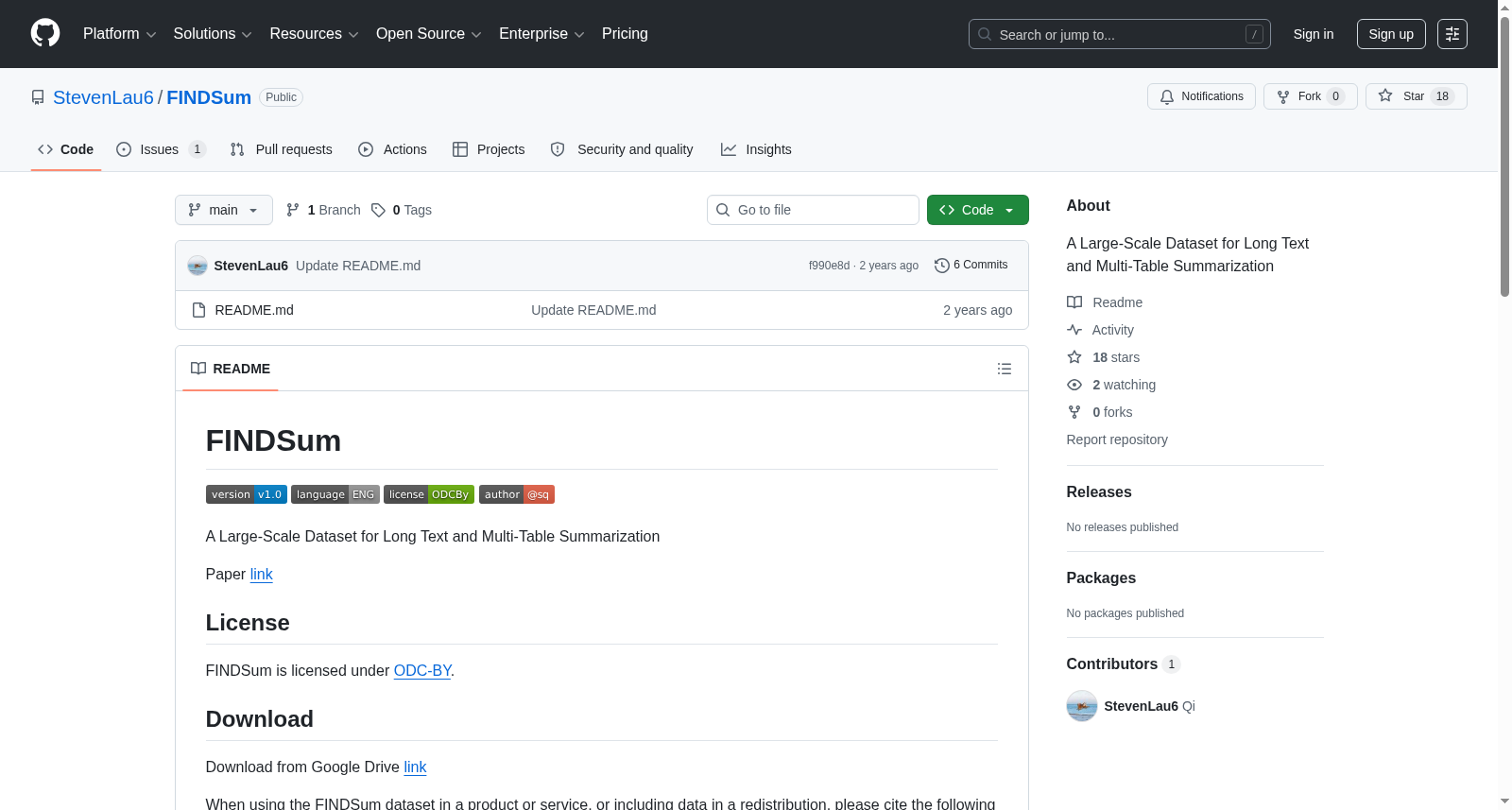
Task: Click StevenLau6 avatar in latest commit row
Action: tap(198, 266)
